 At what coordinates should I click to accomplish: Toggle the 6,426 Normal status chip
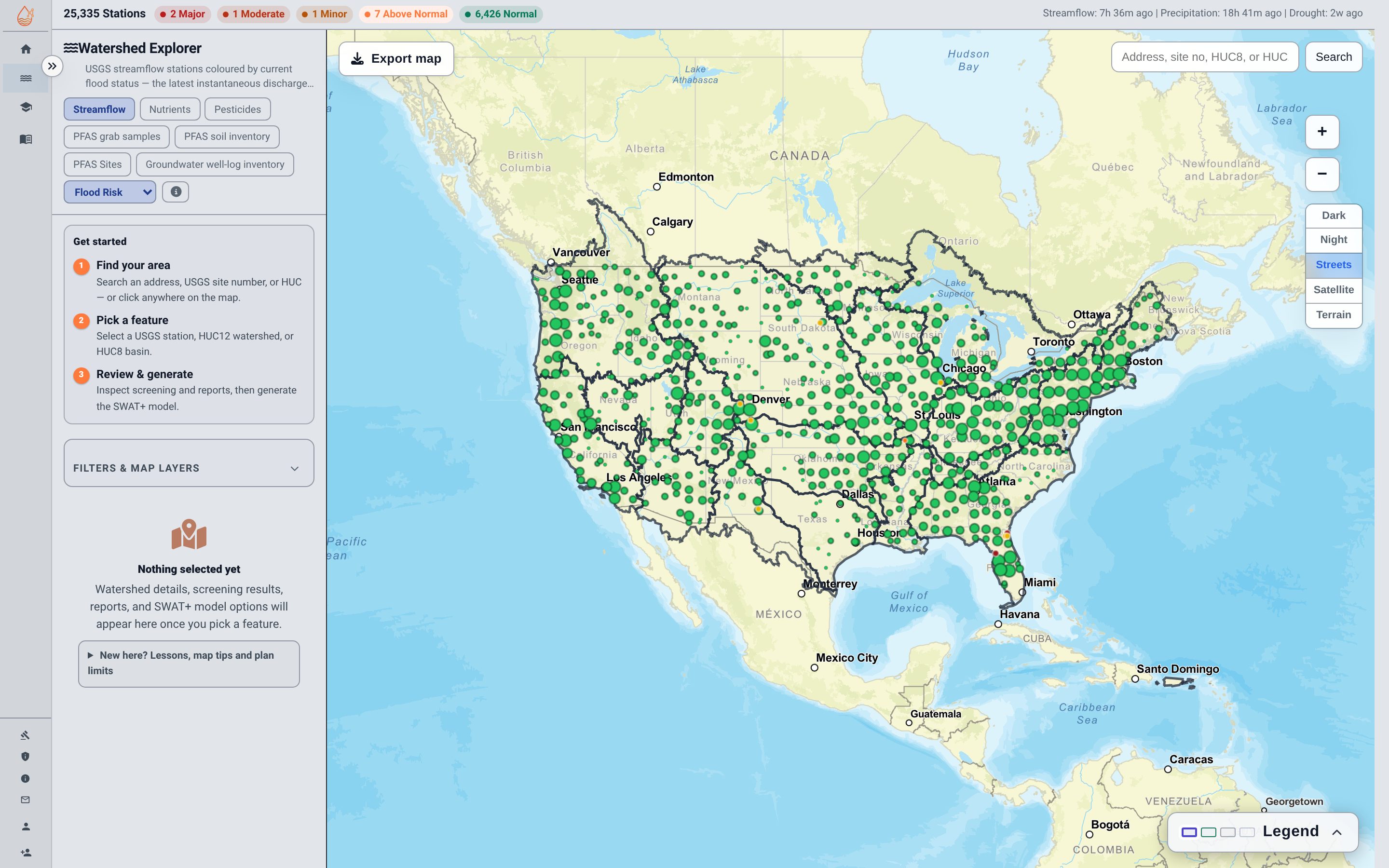[x=501, y=14]
